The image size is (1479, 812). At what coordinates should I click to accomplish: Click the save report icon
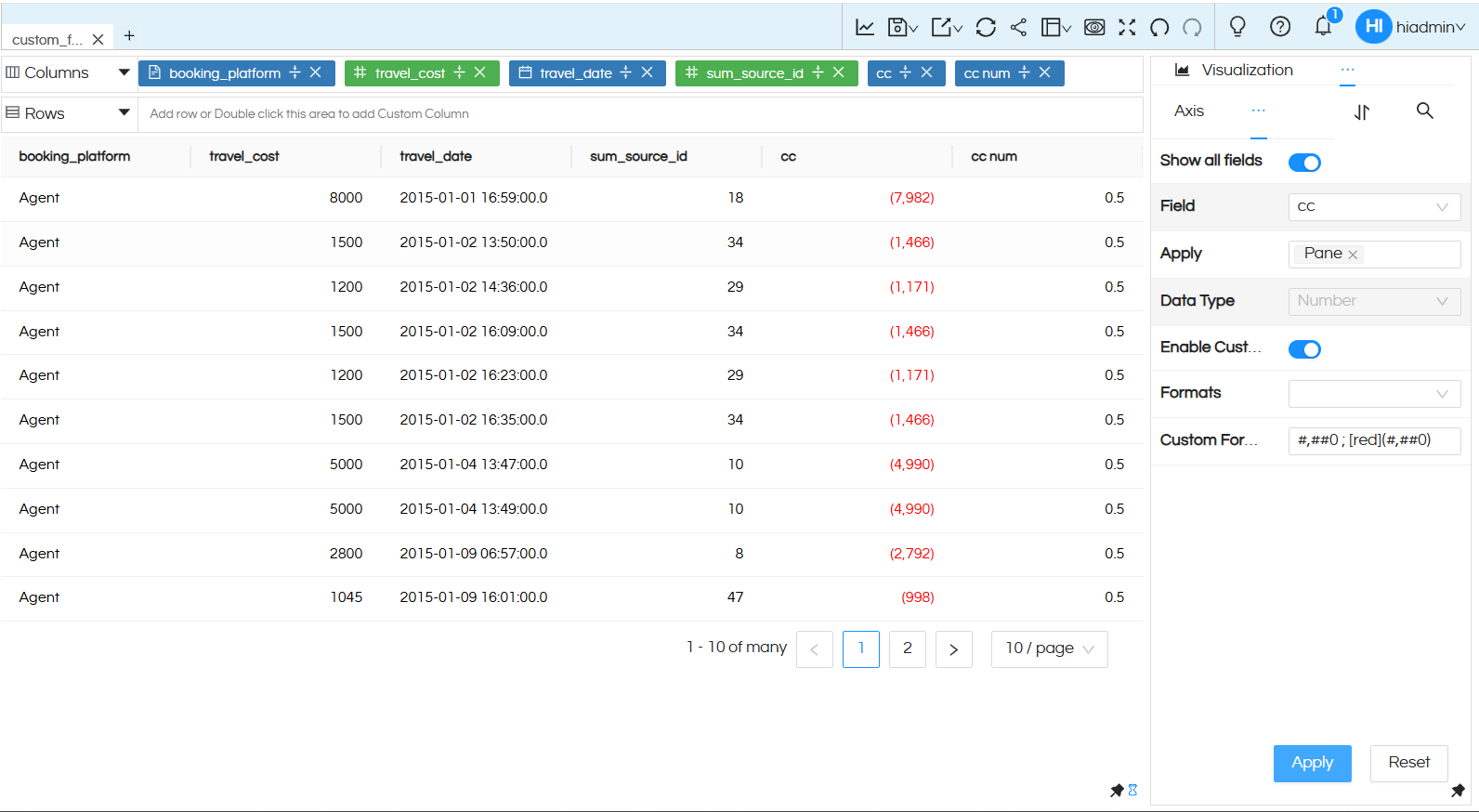point(902,27)
